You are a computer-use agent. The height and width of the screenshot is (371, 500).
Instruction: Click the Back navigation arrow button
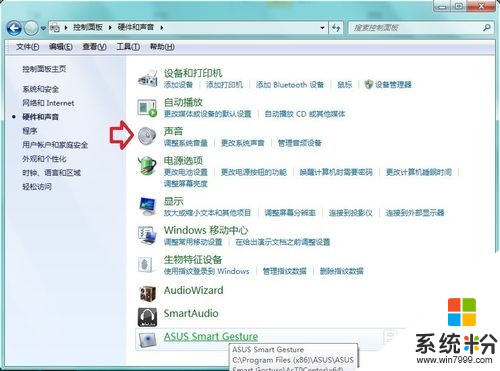(x=14, y=28)
